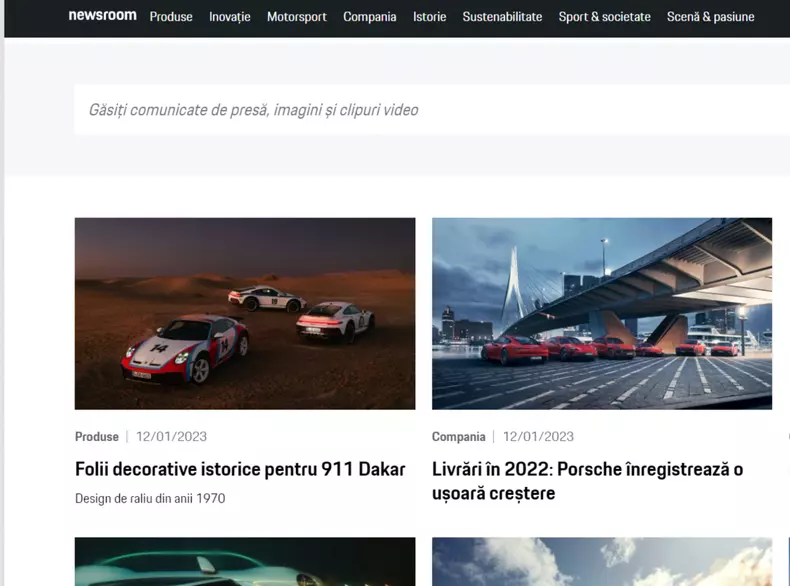
Task: Open the Inovație menu item
Action: pyautogui.click(x=230, y=17)
